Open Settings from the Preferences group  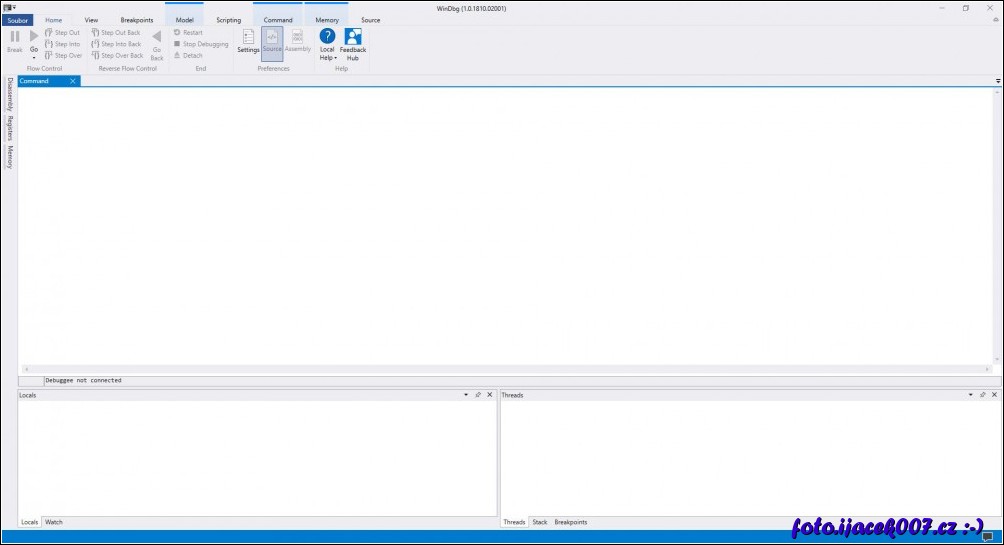click(248, 38)
